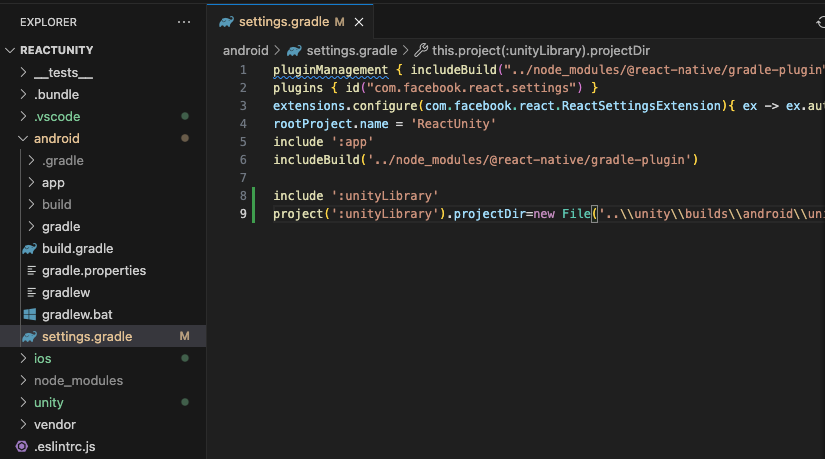
Task: Expand the .gradle subfolder
Action: pos(63,161)
